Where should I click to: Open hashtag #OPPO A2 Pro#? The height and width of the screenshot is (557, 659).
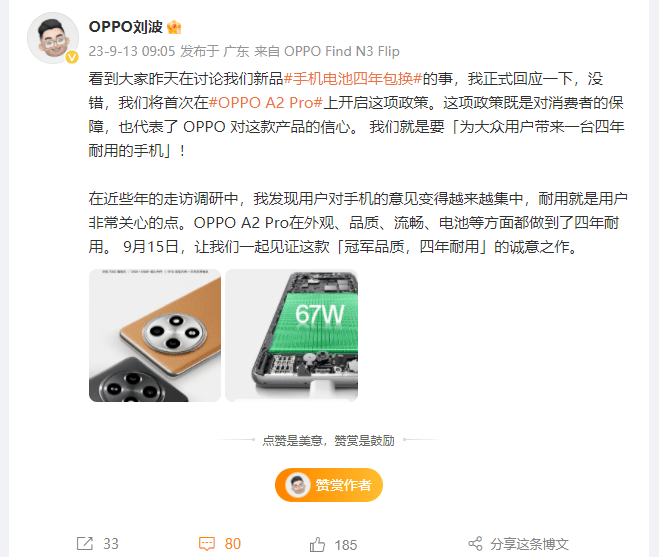[266, 103]
